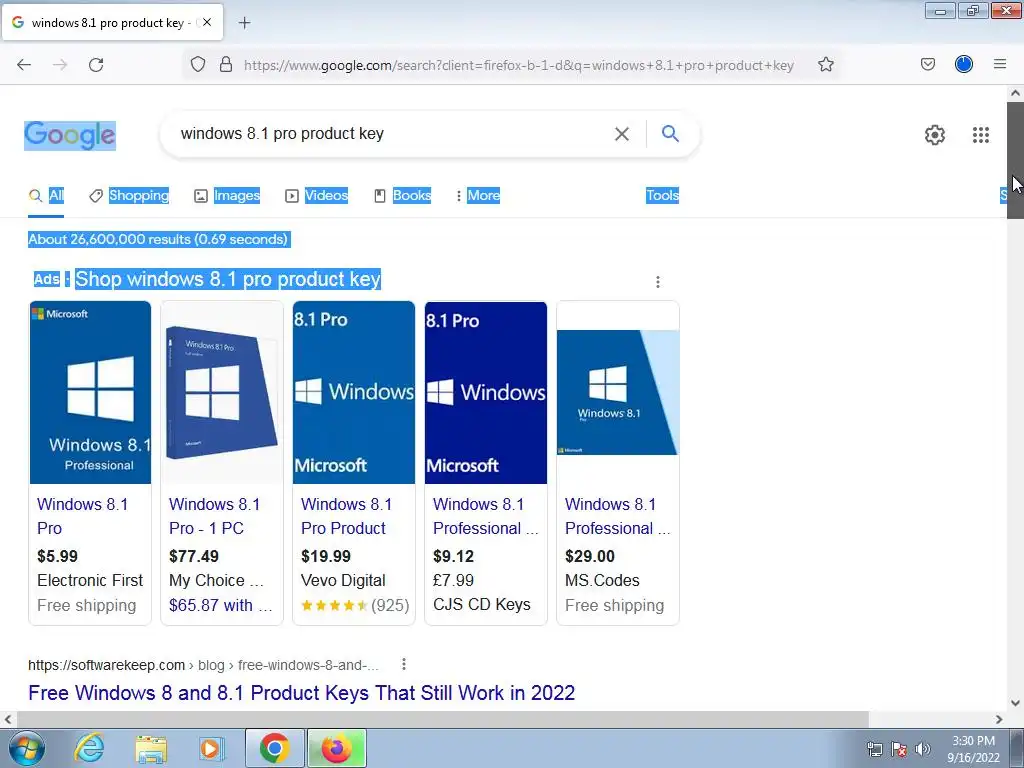Image resolution: width=1024 pixels, height=768 pixels.
Task: Open the Action Center flag tray icon
Action: click(899, 749)
